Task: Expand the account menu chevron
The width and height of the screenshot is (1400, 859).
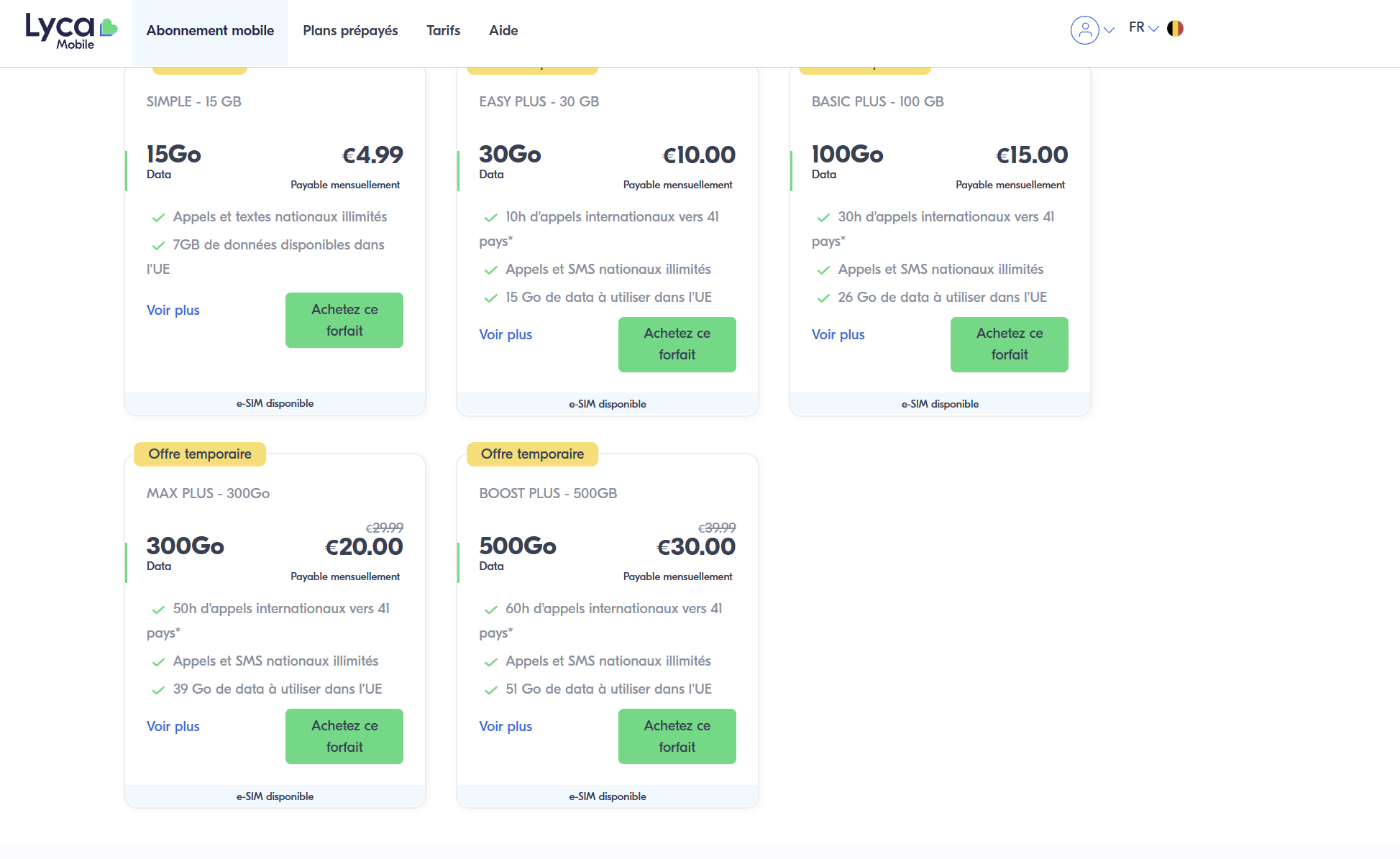Action: (x=1109, y=30)
